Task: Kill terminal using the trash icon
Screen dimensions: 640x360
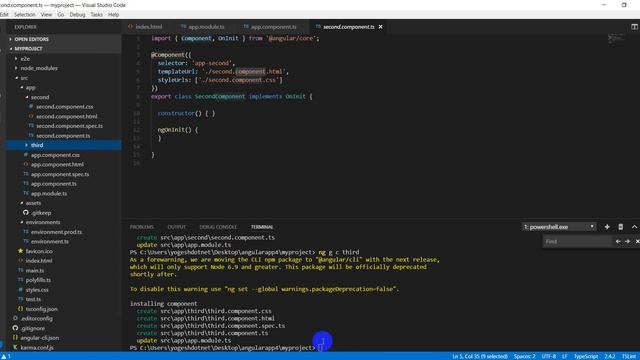Action: point(620,227)
